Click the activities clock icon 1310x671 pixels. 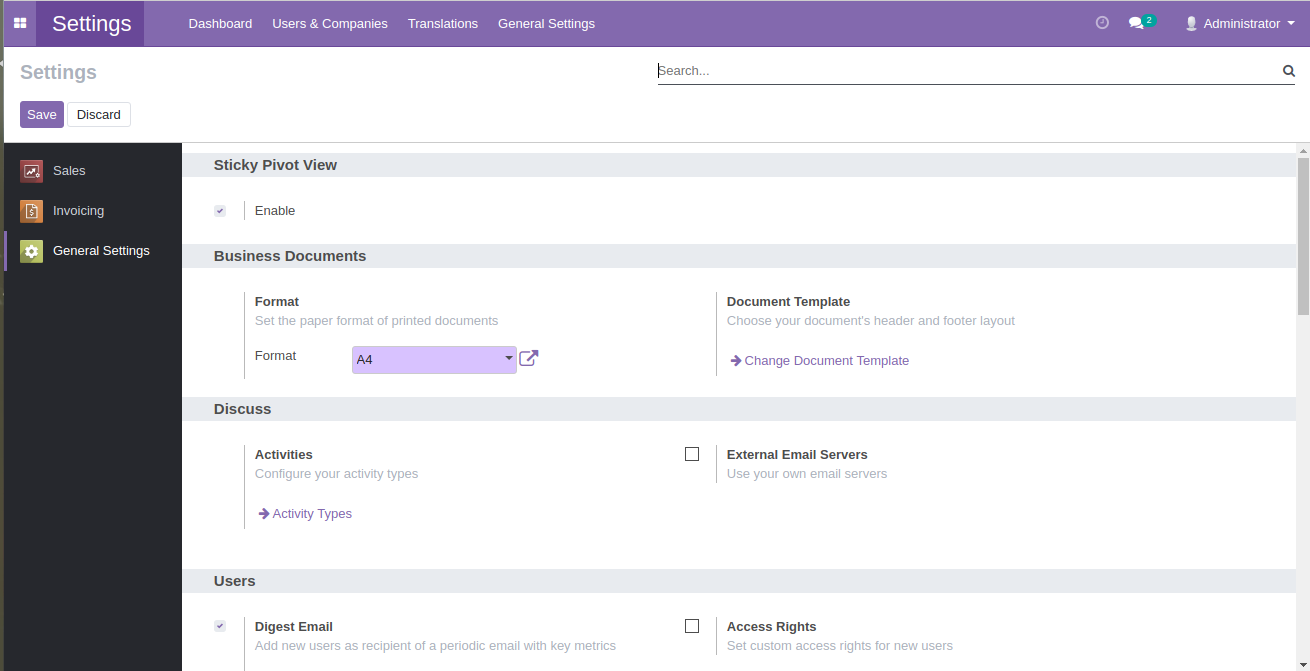[1102, 23]
